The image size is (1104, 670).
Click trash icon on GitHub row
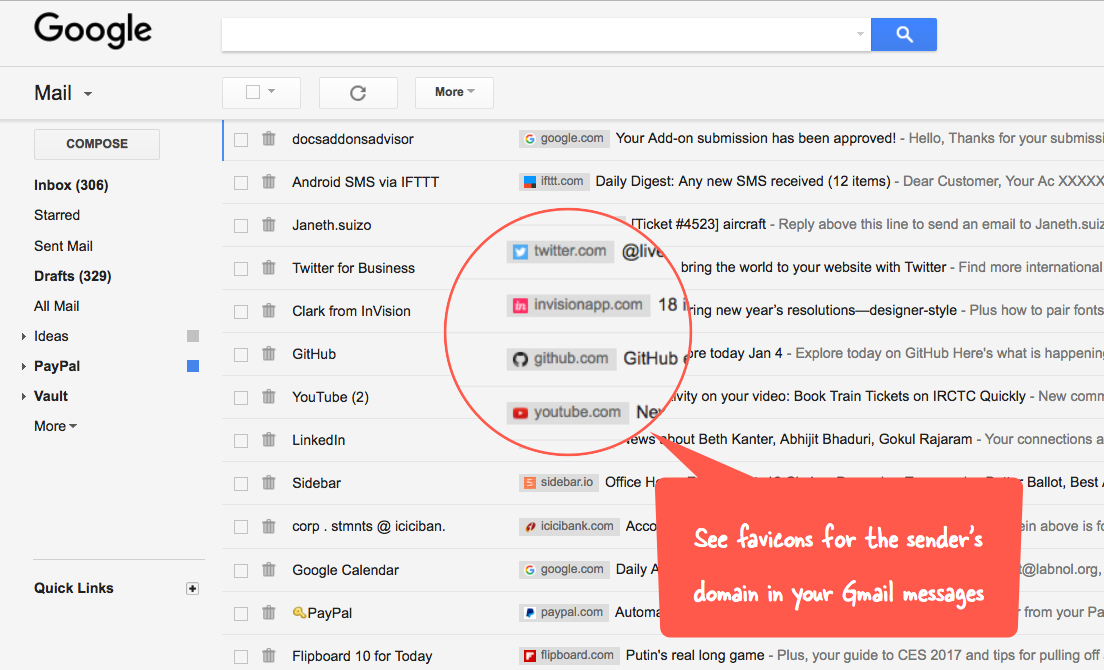(x=269, y=353)
